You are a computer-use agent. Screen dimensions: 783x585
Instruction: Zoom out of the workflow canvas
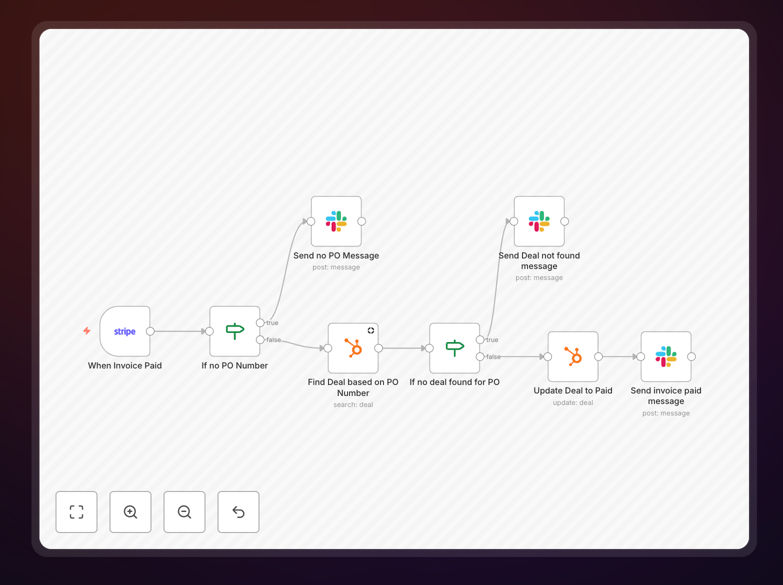click(x=184, y=512)
